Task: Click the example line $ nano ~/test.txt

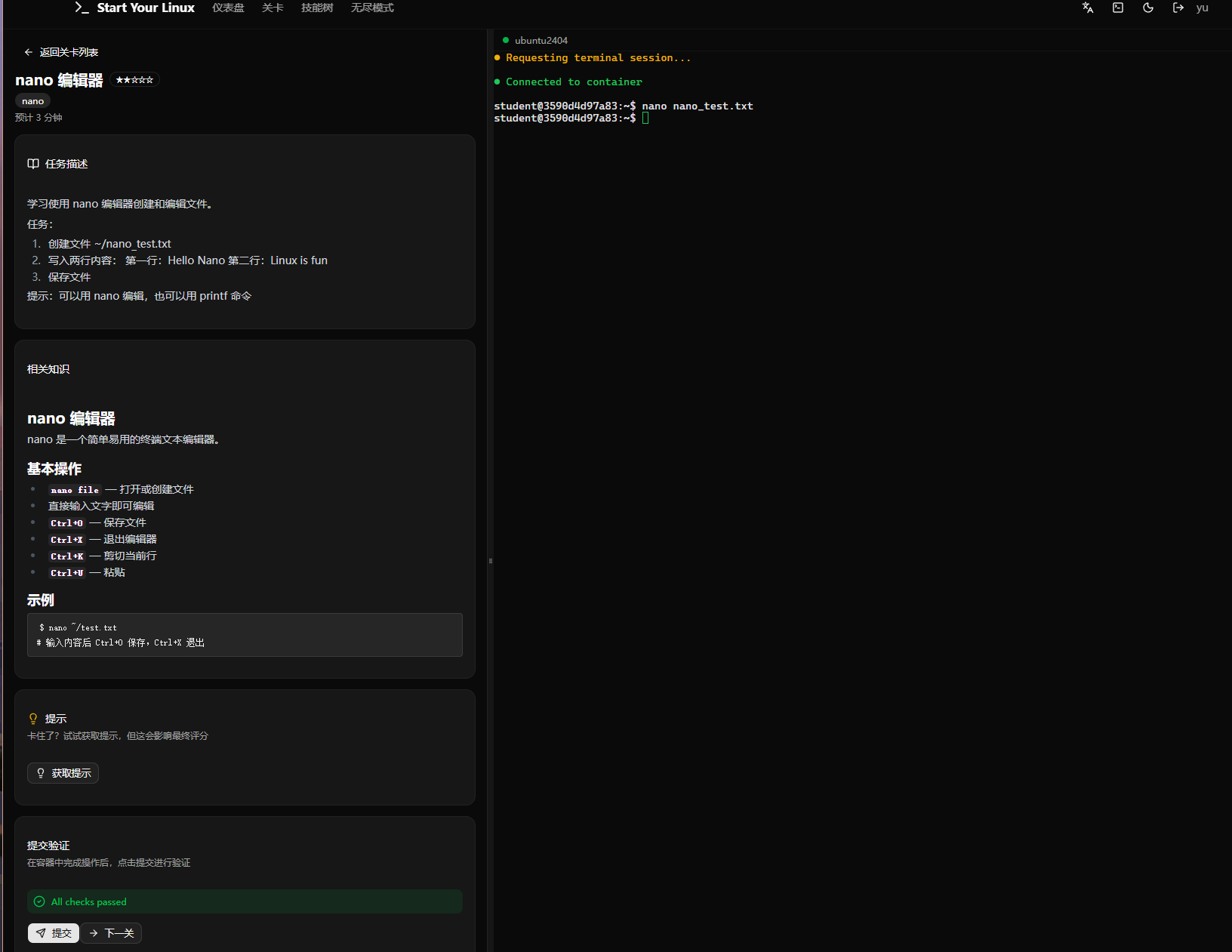Action: click(78, 627)
